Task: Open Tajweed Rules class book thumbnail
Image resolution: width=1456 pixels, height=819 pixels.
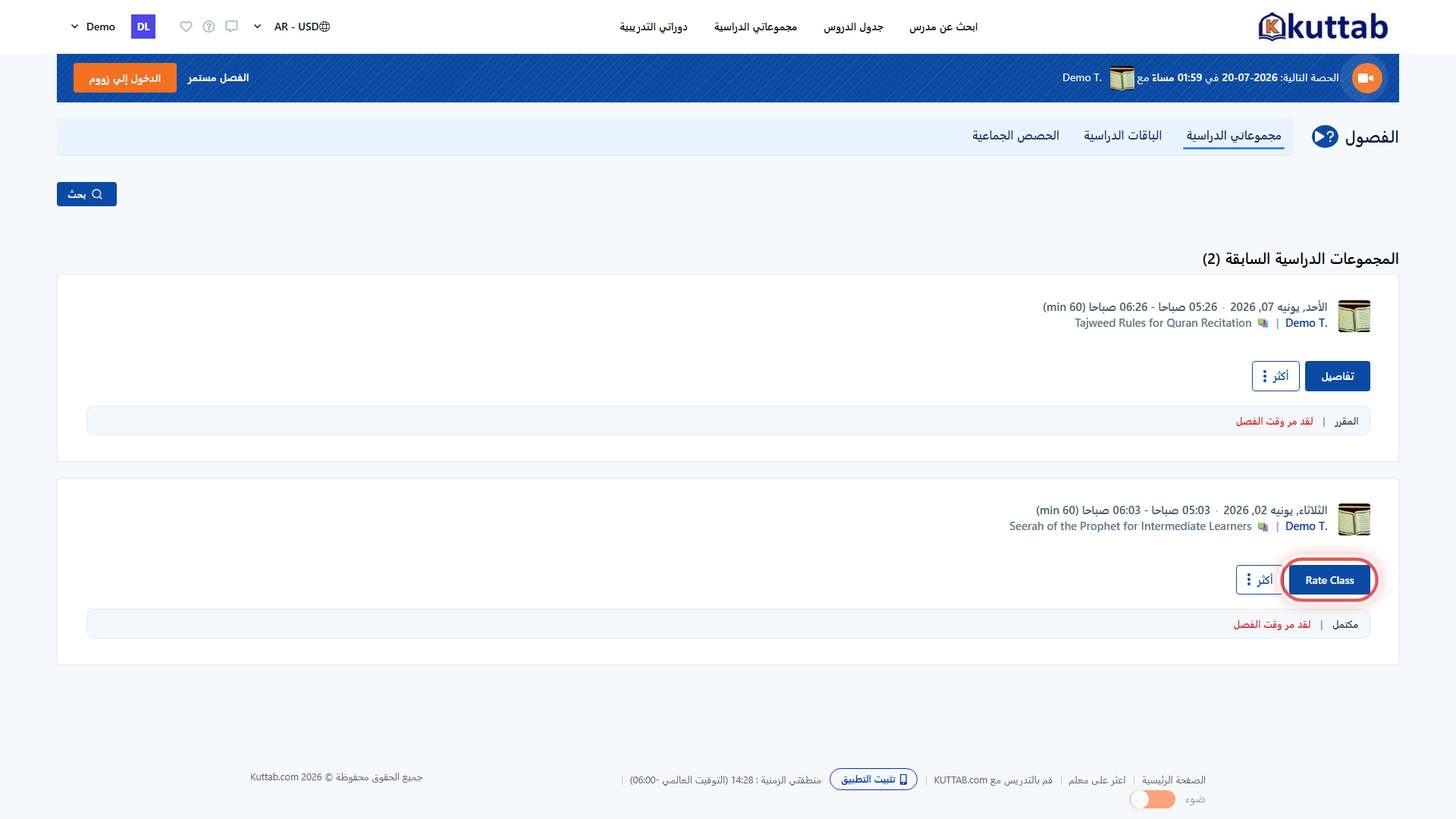Action: pyautogui.click(x=1354, y=316)
